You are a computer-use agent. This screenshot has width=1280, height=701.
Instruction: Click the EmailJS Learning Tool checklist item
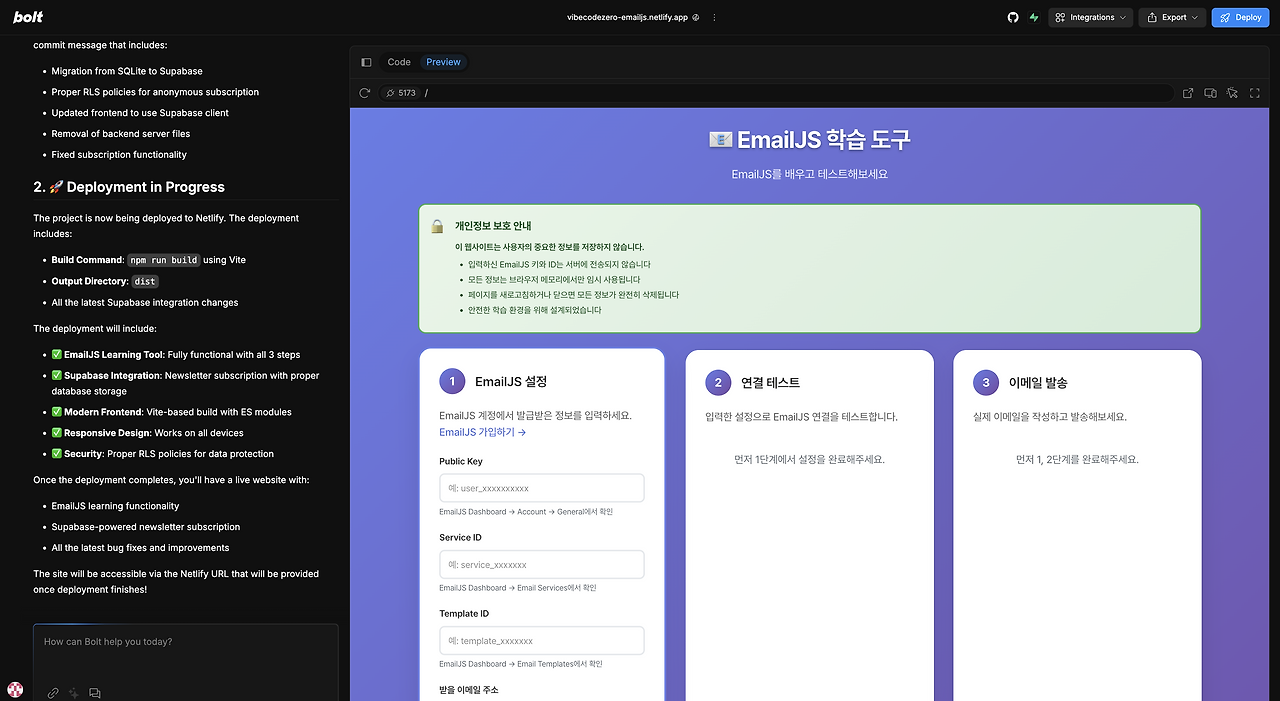point(176,355)
